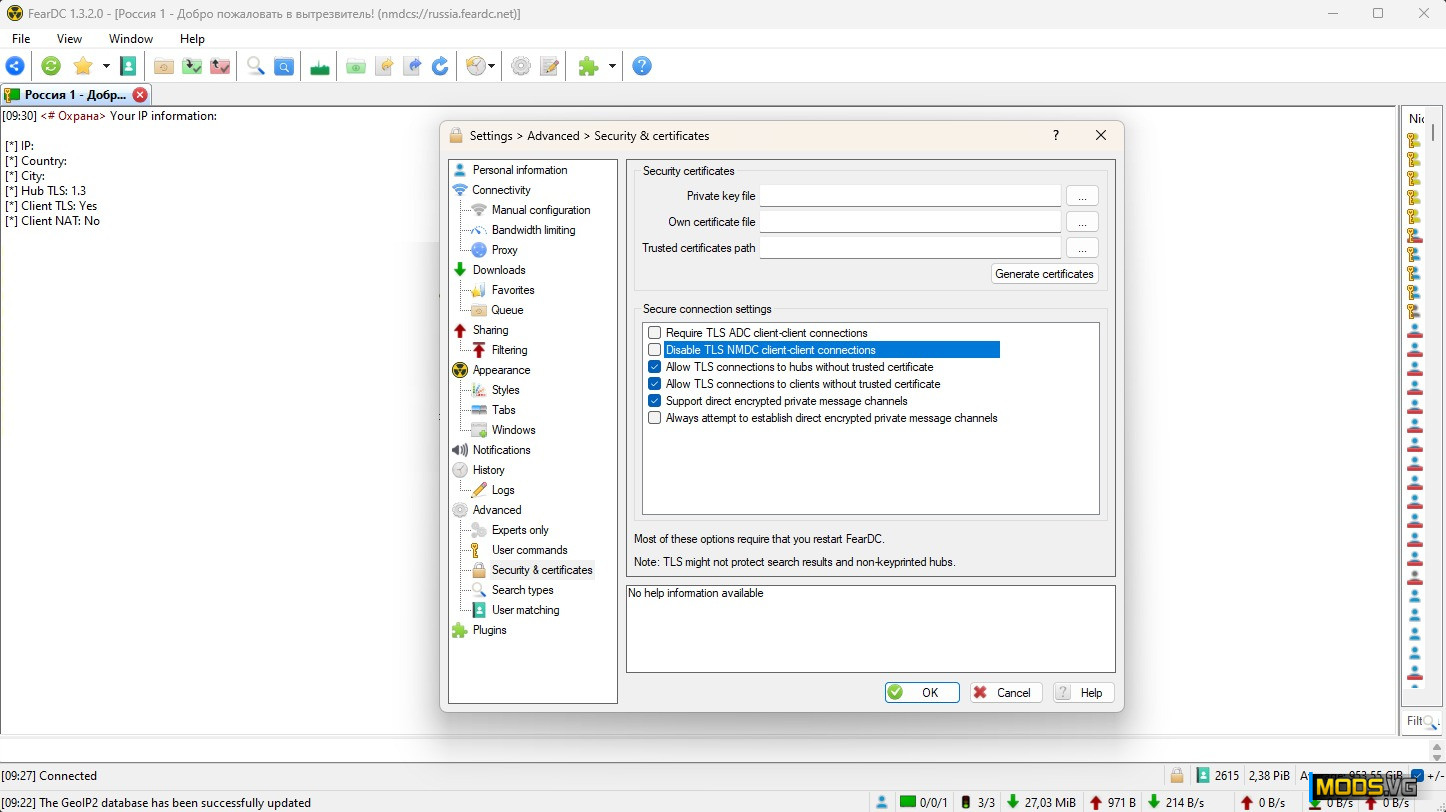
Task: Click the Reconnect green arrows toolbar icon
Action: pyautogui.click(x=51, y=66)
